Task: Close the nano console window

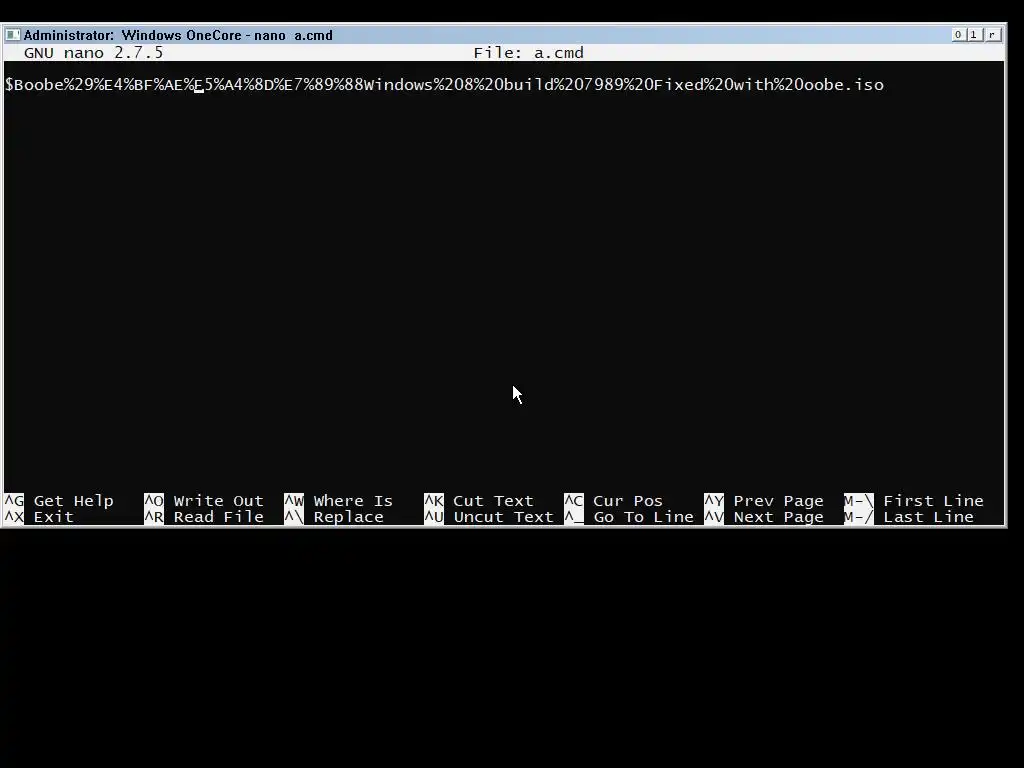Action: (992, 35)
